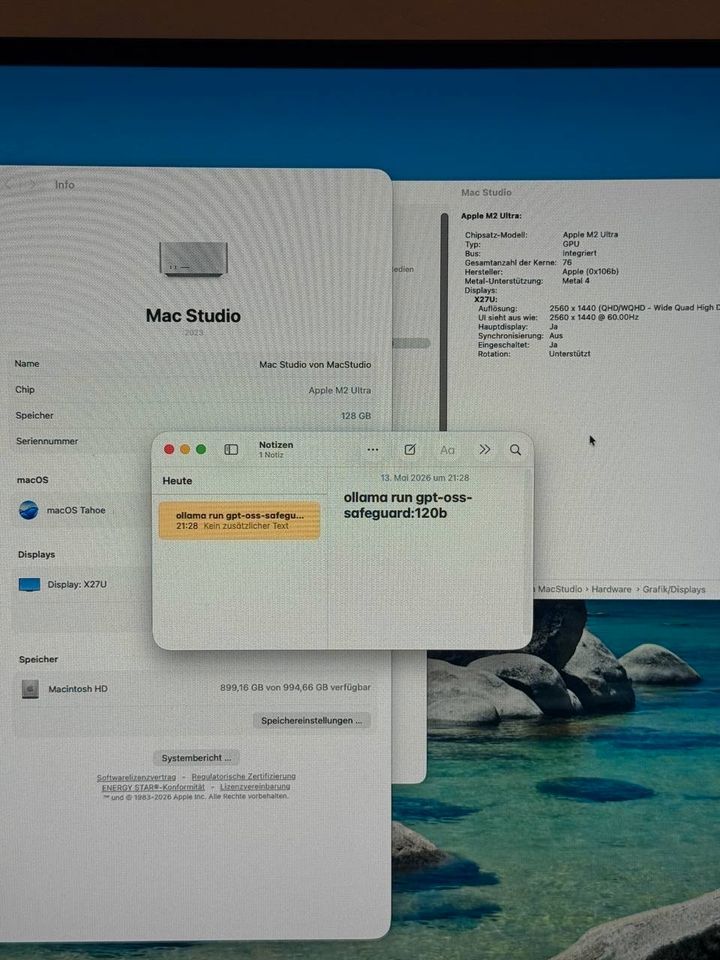
Task: Open the Aa text format menu in Notes
Action: [448, 450]
